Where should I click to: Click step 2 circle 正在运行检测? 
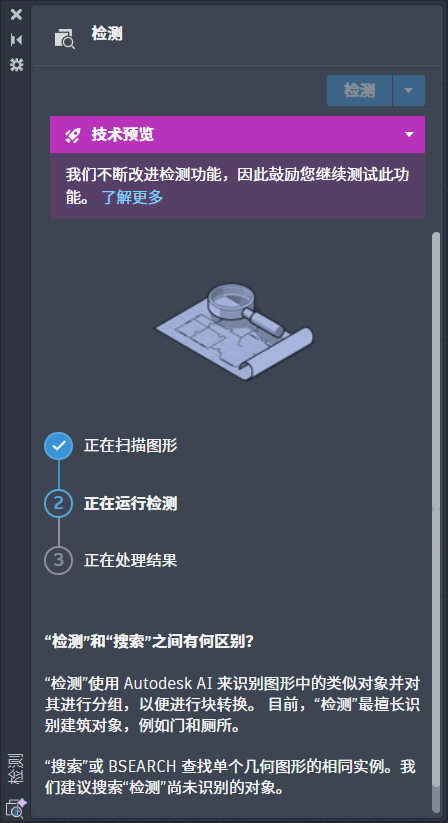pyautogui.click(x=59, y=503)
